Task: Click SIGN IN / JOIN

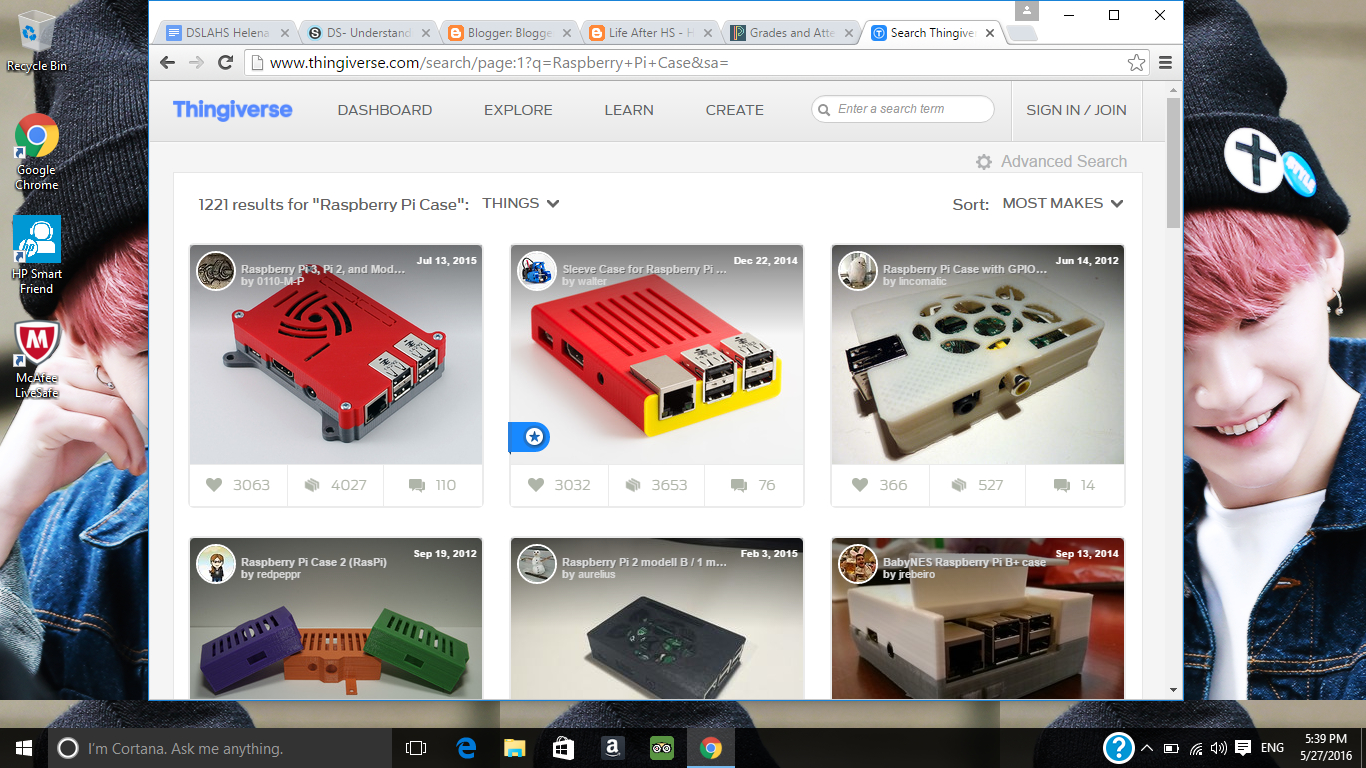Action: coord(1076,110)
